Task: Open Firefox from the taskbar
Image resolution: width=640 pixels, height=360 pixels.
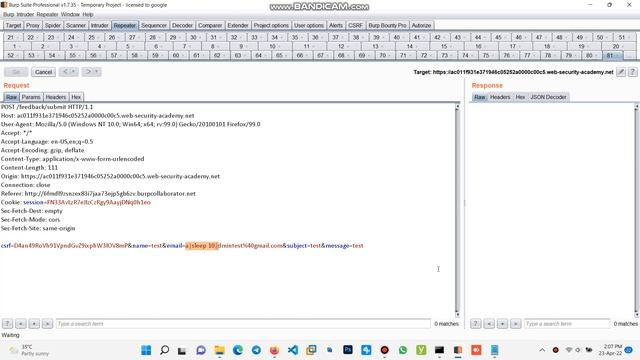Action: (274, 350)
